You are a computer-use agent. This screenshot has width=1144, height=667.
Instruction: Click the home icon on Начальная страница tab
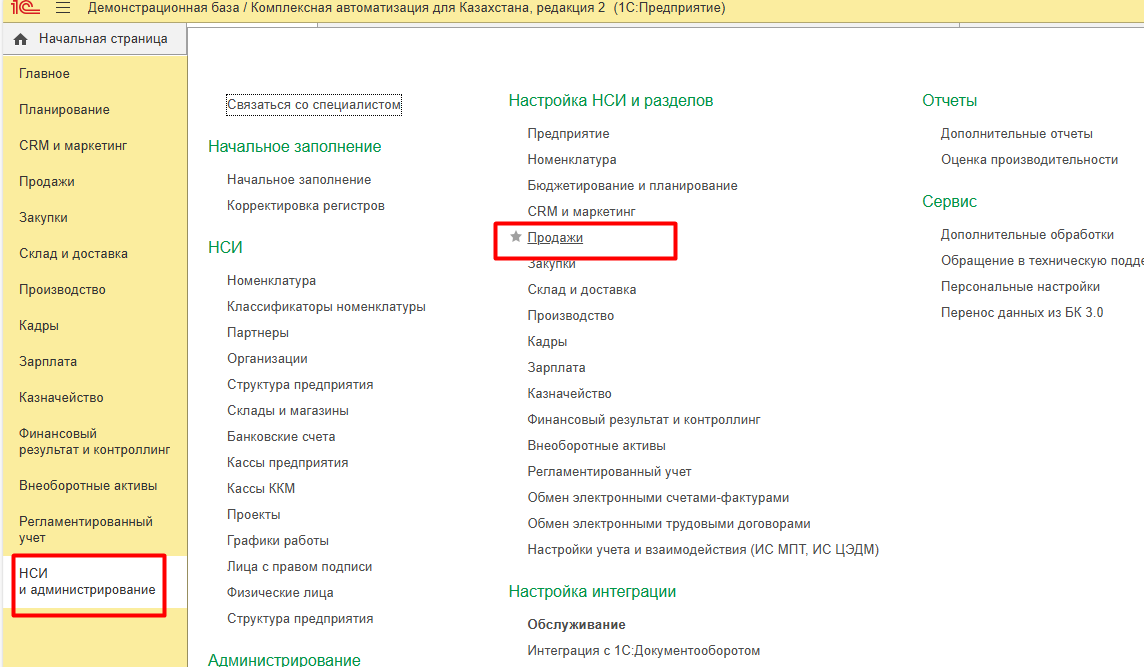tap(21, 40)
